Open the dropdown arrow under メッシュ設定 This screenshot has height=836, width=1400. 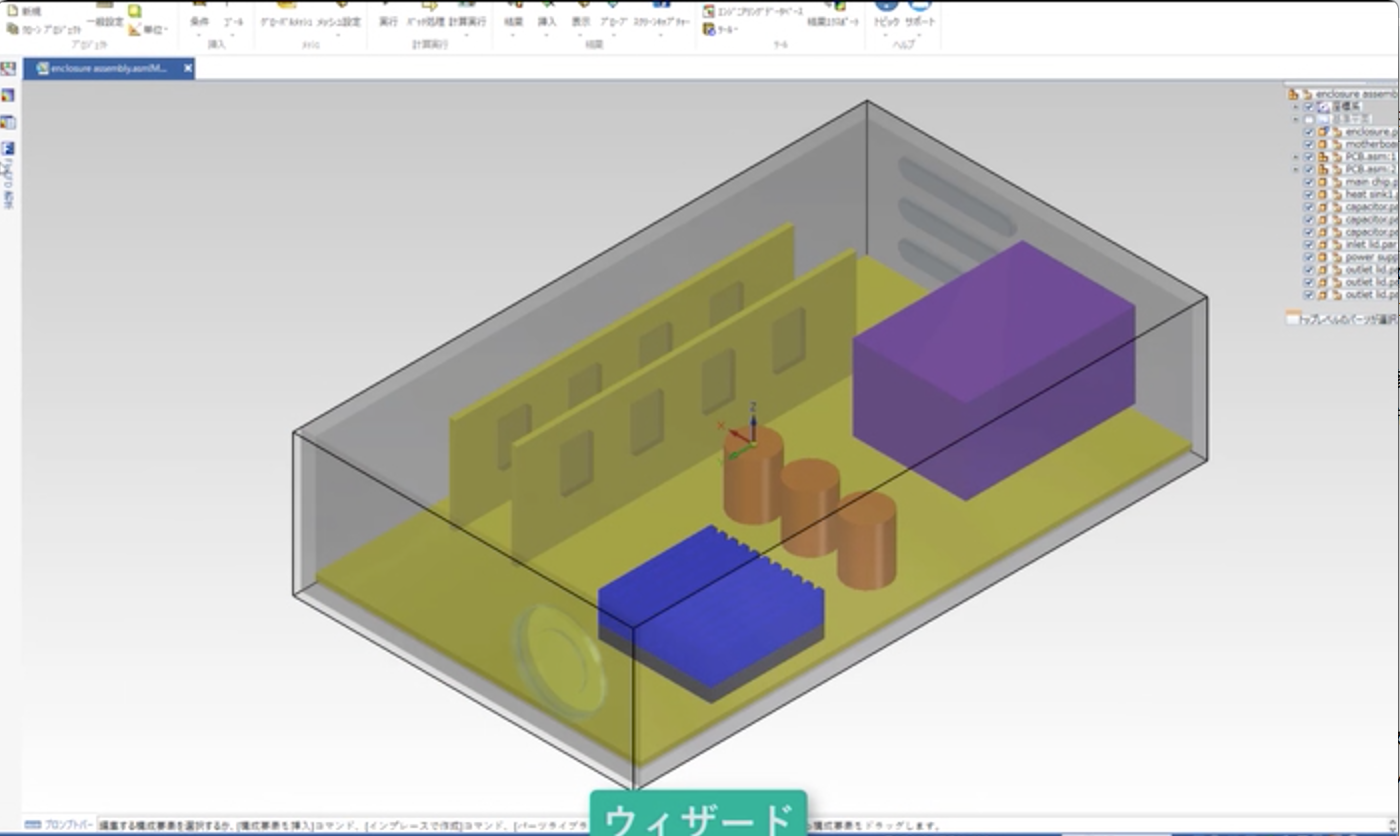click(x=338, y=35)
